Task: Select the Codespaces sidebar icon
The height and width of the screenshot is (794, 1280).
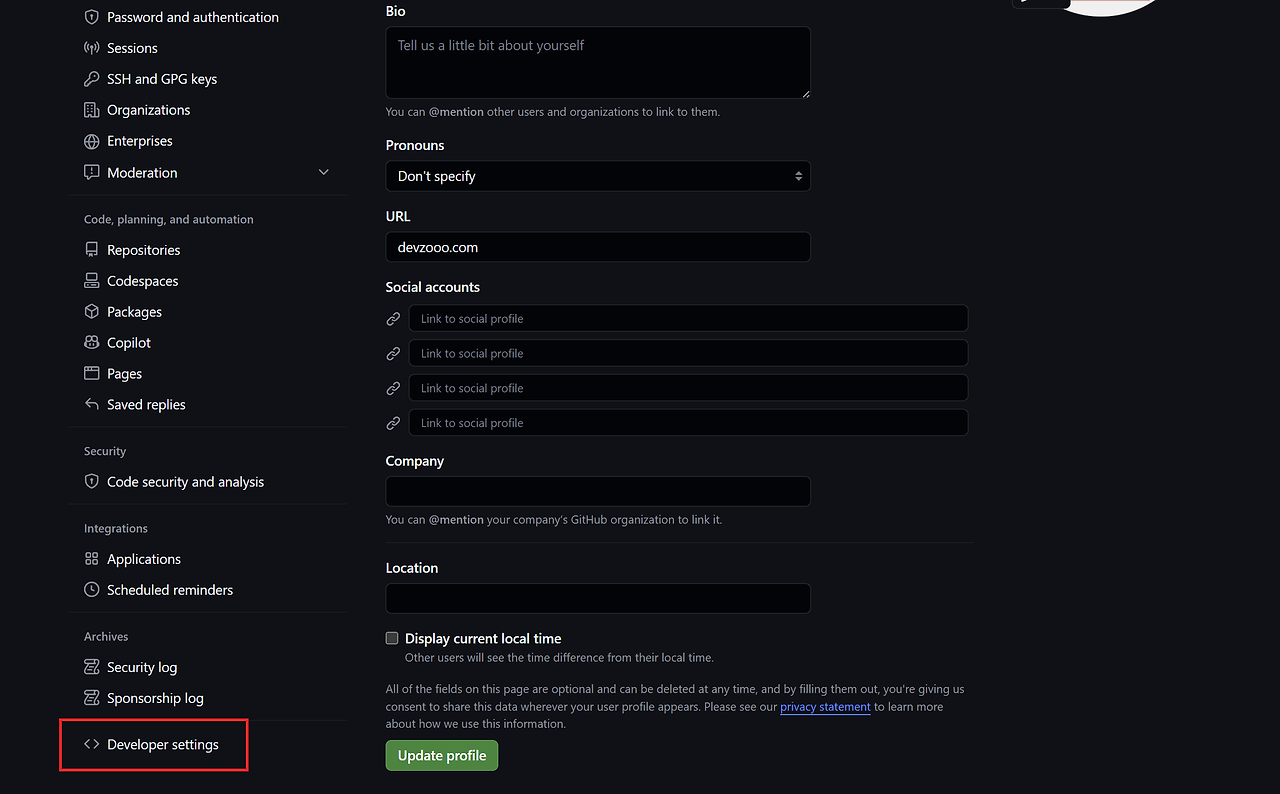Action: (91, 281)
